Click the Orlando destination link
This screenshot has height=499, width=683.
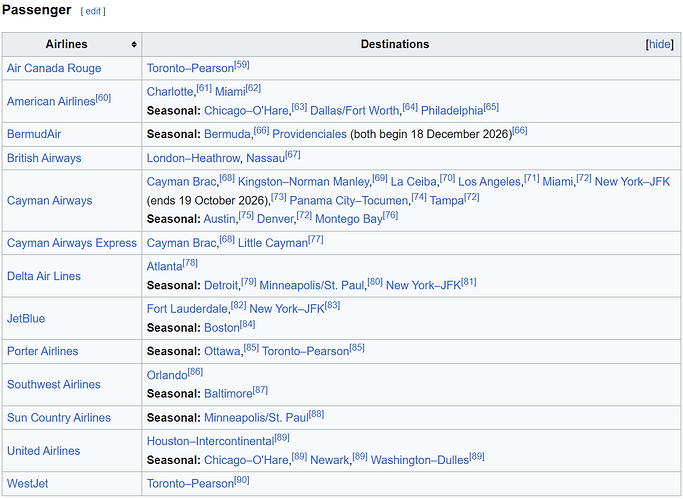(167, 375)
